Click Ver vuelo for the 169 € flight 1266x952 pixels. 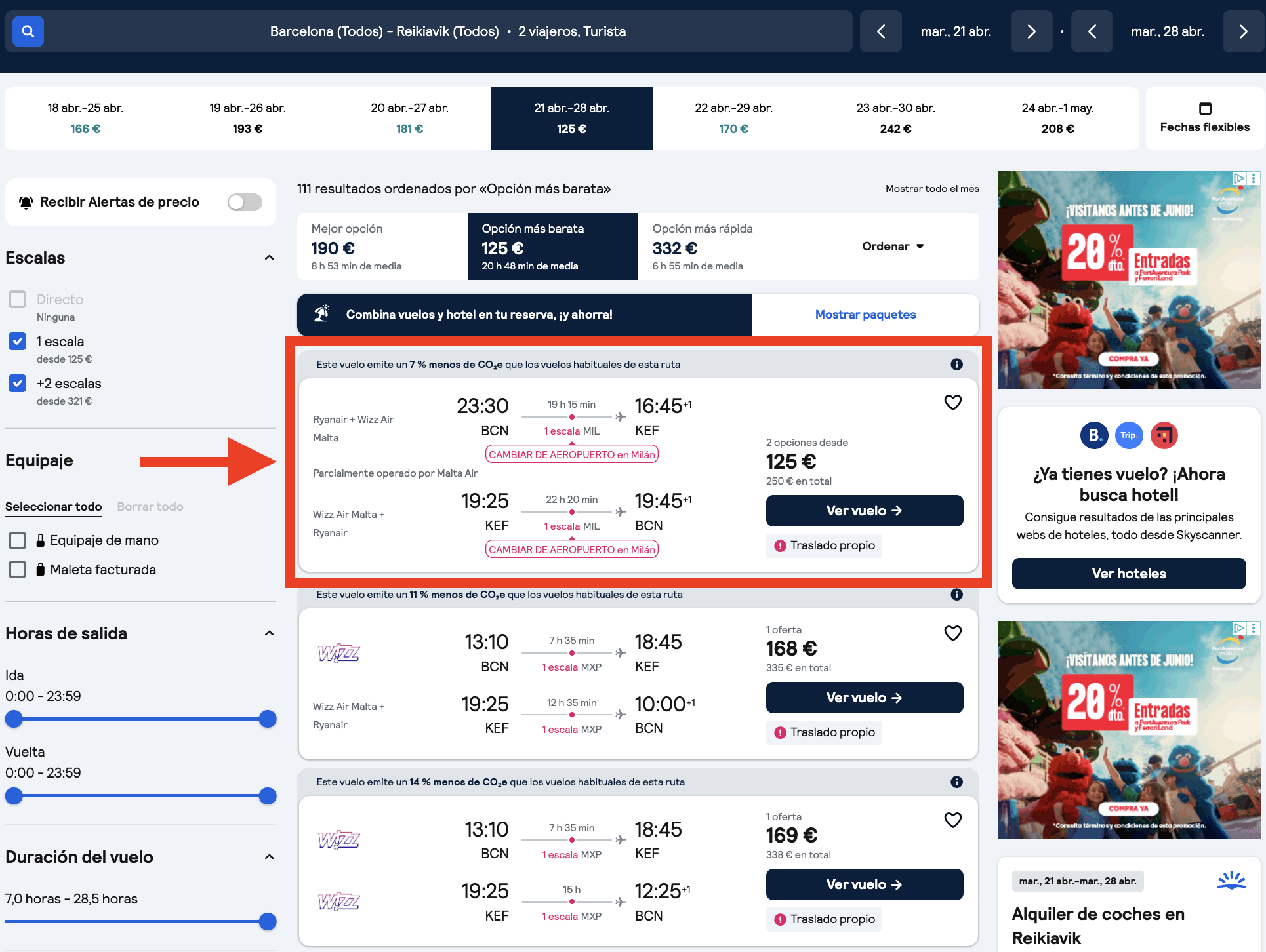click(865, 884)
